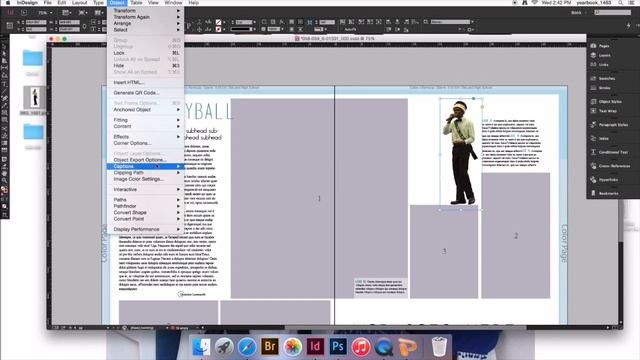This screenshot has height=360, width=640.
Task: Open the File menu
Action: (x=47, y=2)
